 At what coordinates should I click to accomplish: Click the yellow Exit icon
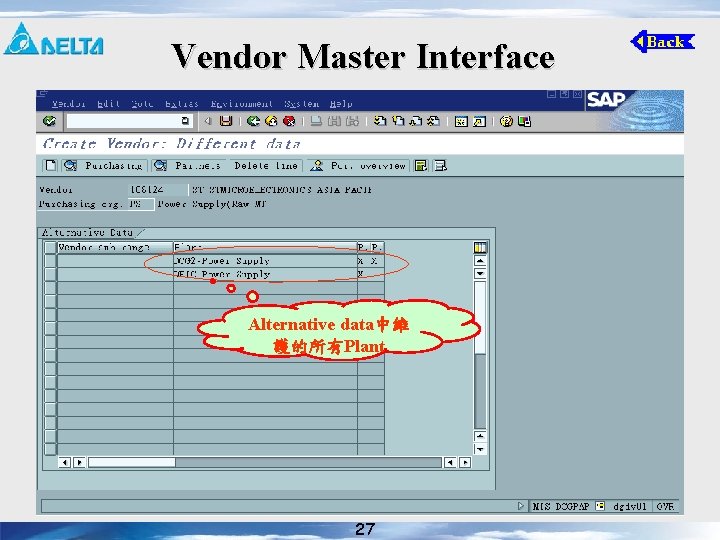(271, 121)
